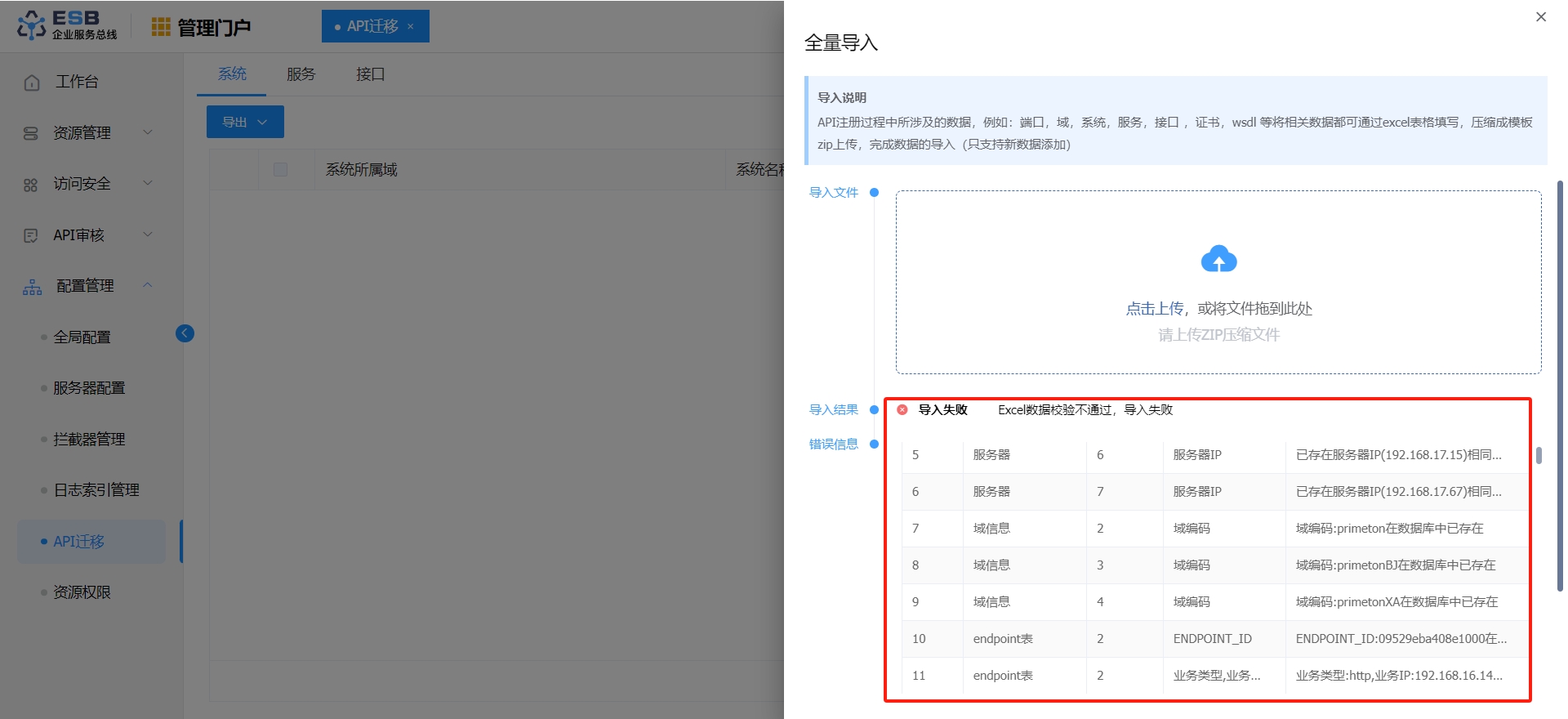Close the API迁移 tab
Viewport: 1568px width, 719px height.
tap(411, 27)
